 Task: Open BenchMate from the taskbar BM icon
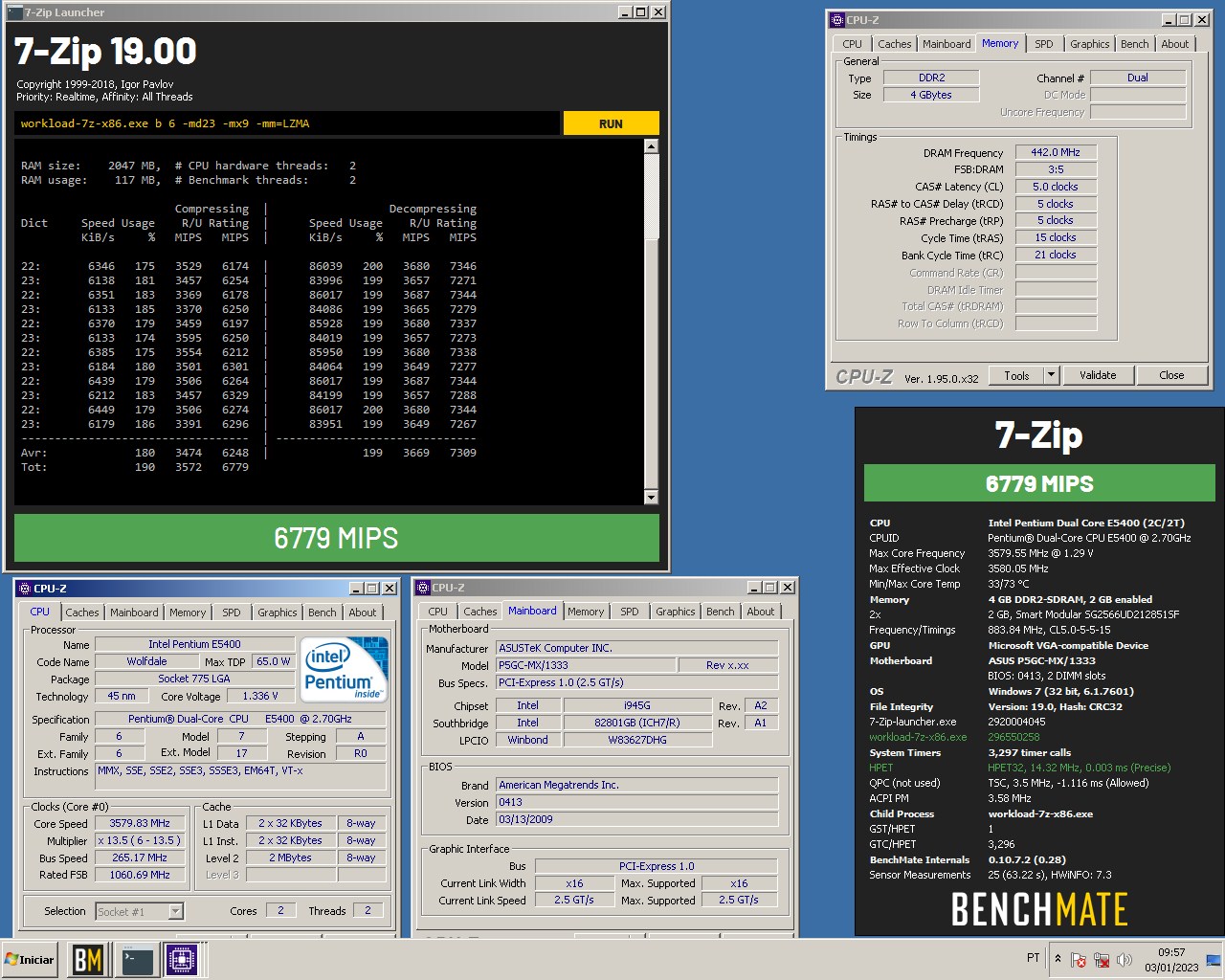point(88,959)
